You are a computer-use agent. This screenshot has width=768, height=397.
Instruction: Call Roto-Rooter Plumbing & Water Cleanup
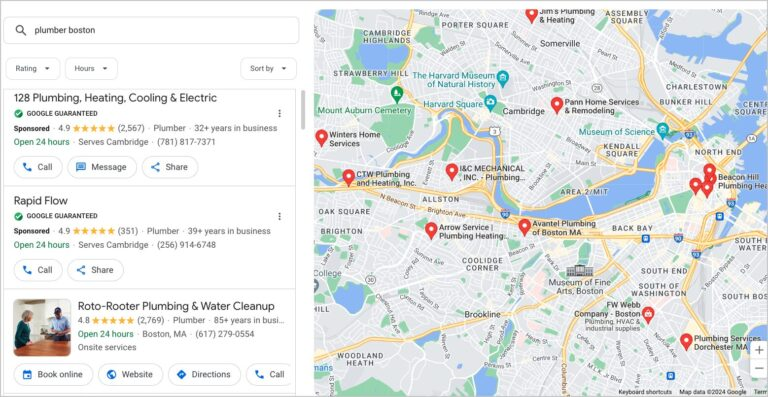coord(269,374)
